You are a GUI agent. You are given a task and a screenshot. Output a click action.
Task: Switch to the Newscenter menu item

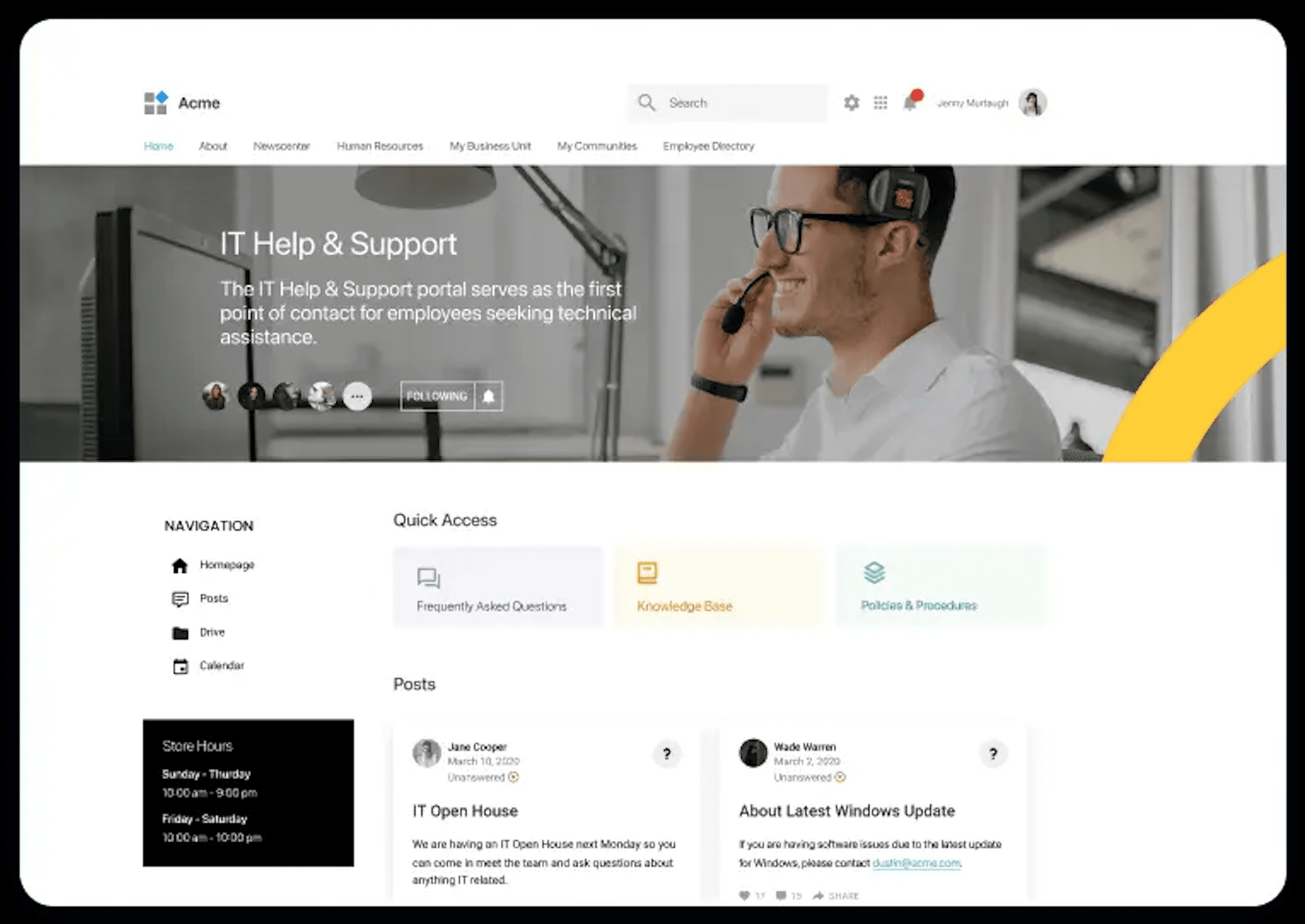tap(282, 146)
